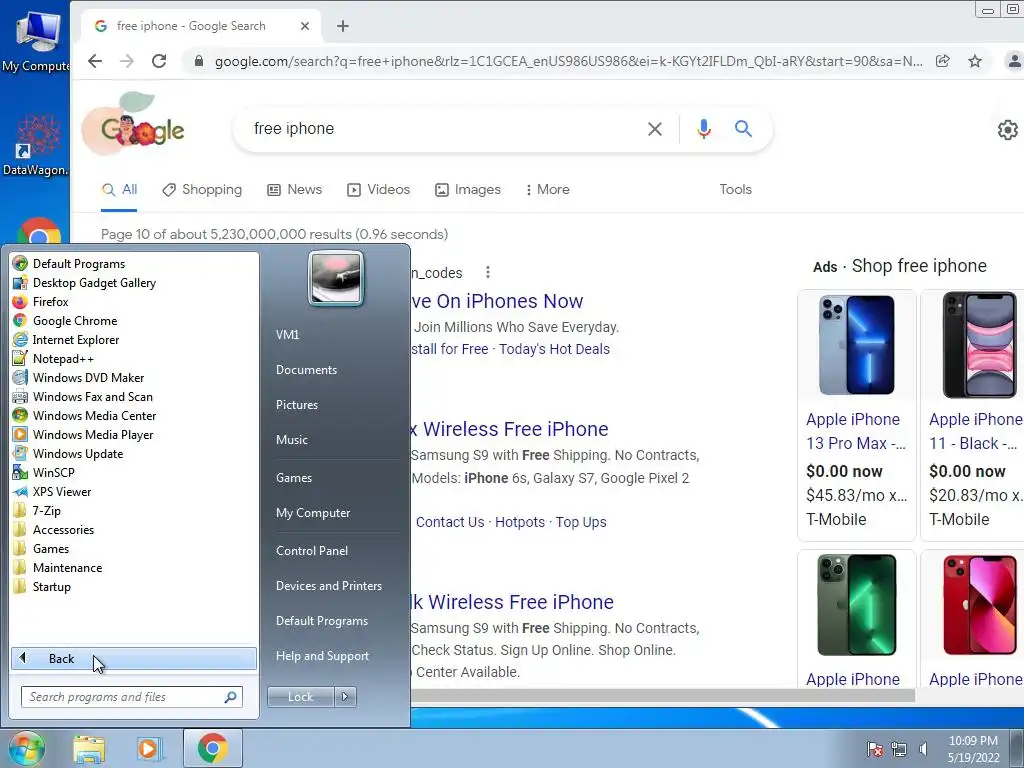Click the Chrome taskbar button
This screenshot has height=768, width=1024.
tap(213, 748)
